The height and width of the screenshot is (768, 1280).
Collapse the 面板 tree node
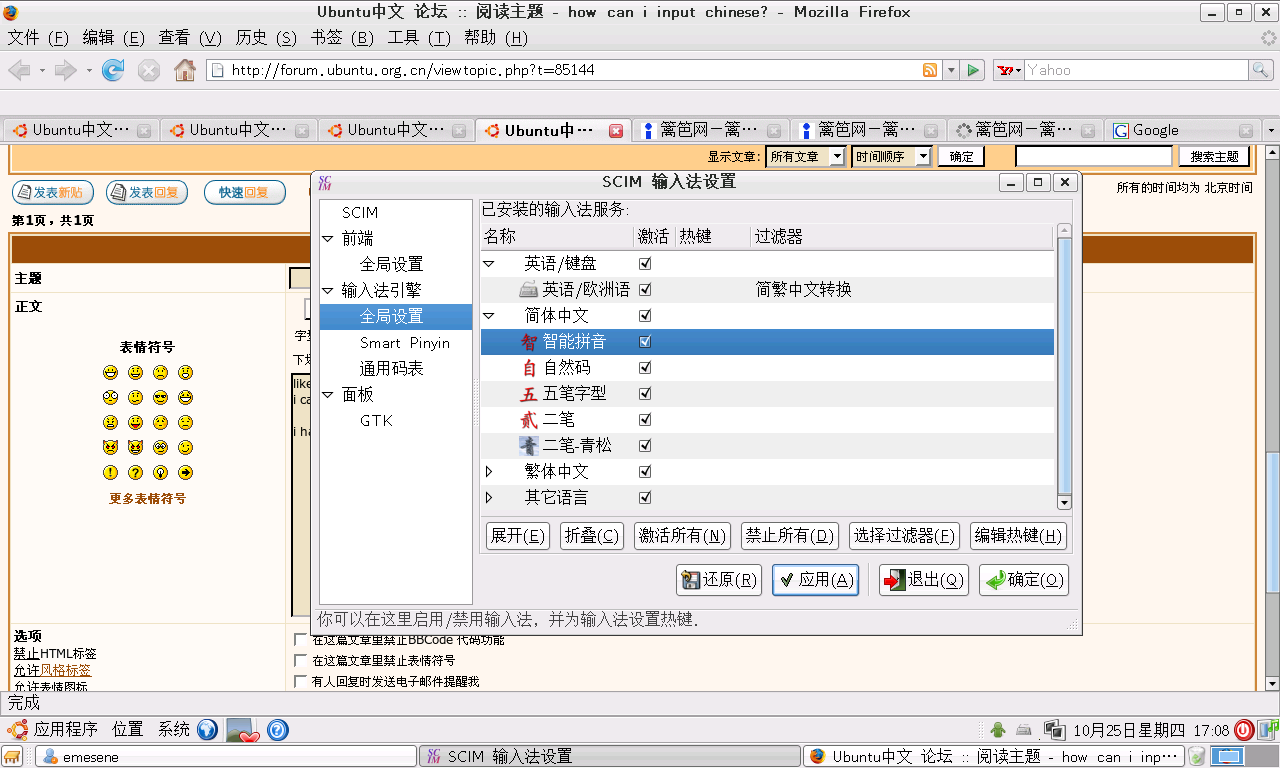(x=328, y=395)
